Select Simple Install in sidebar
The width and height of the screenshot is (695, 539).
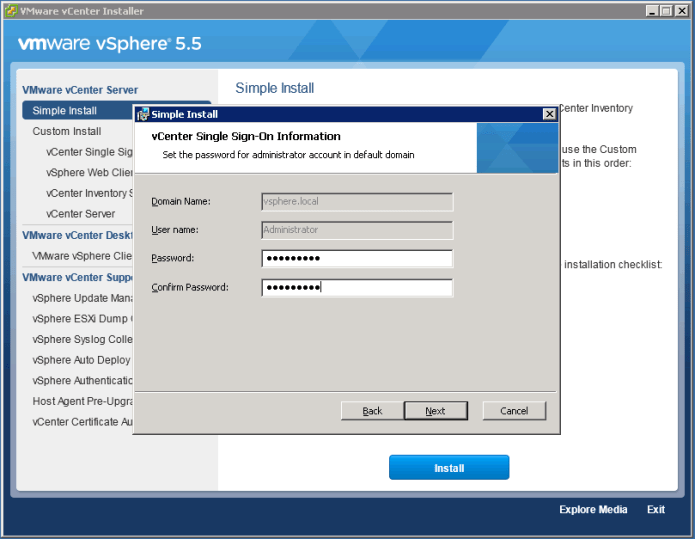click(65, 111)
